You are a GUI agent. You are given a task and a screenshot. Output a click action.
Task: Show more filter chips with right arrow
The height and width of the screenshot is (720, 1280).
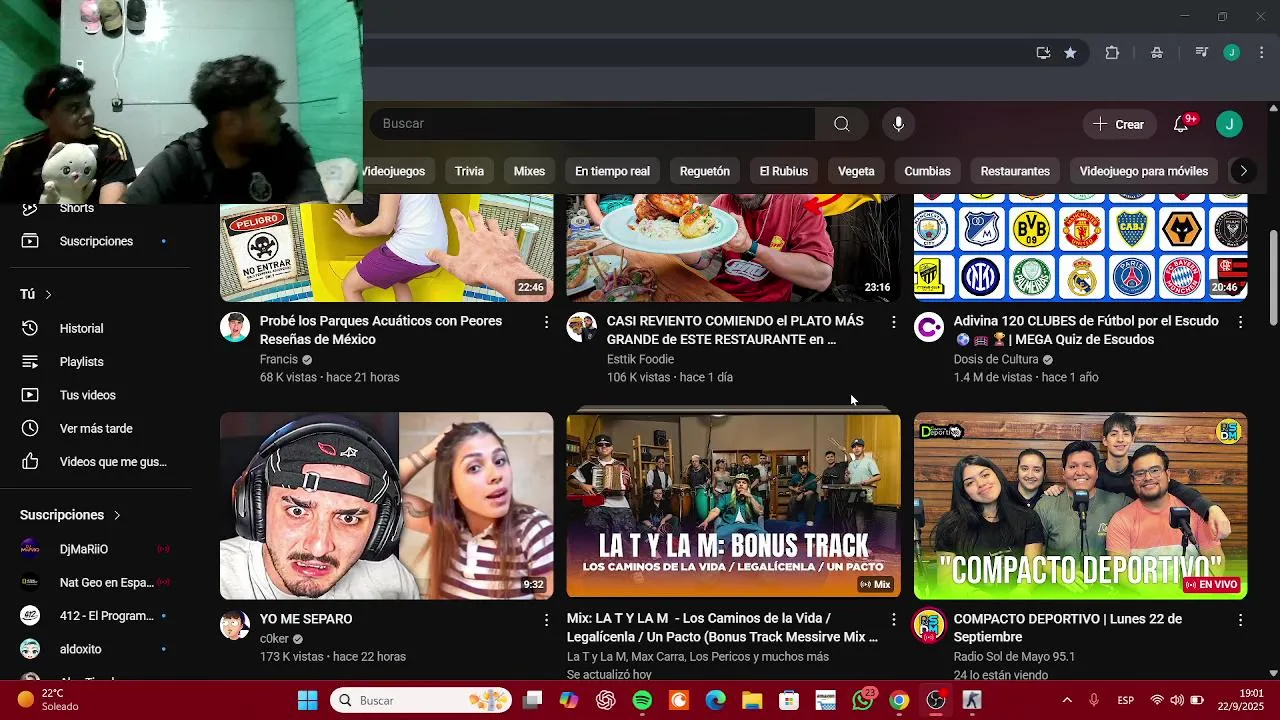click(x=1243, y=171)
